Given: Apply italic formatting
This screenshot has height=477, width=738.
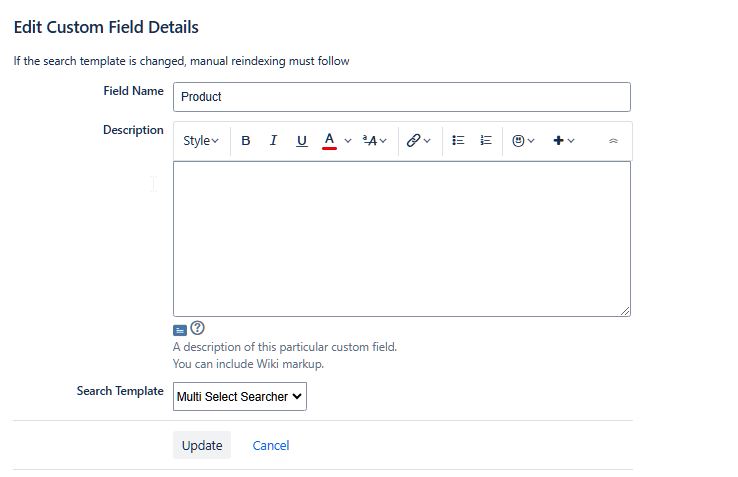Looking at the screenshot, I should [273, 141].
